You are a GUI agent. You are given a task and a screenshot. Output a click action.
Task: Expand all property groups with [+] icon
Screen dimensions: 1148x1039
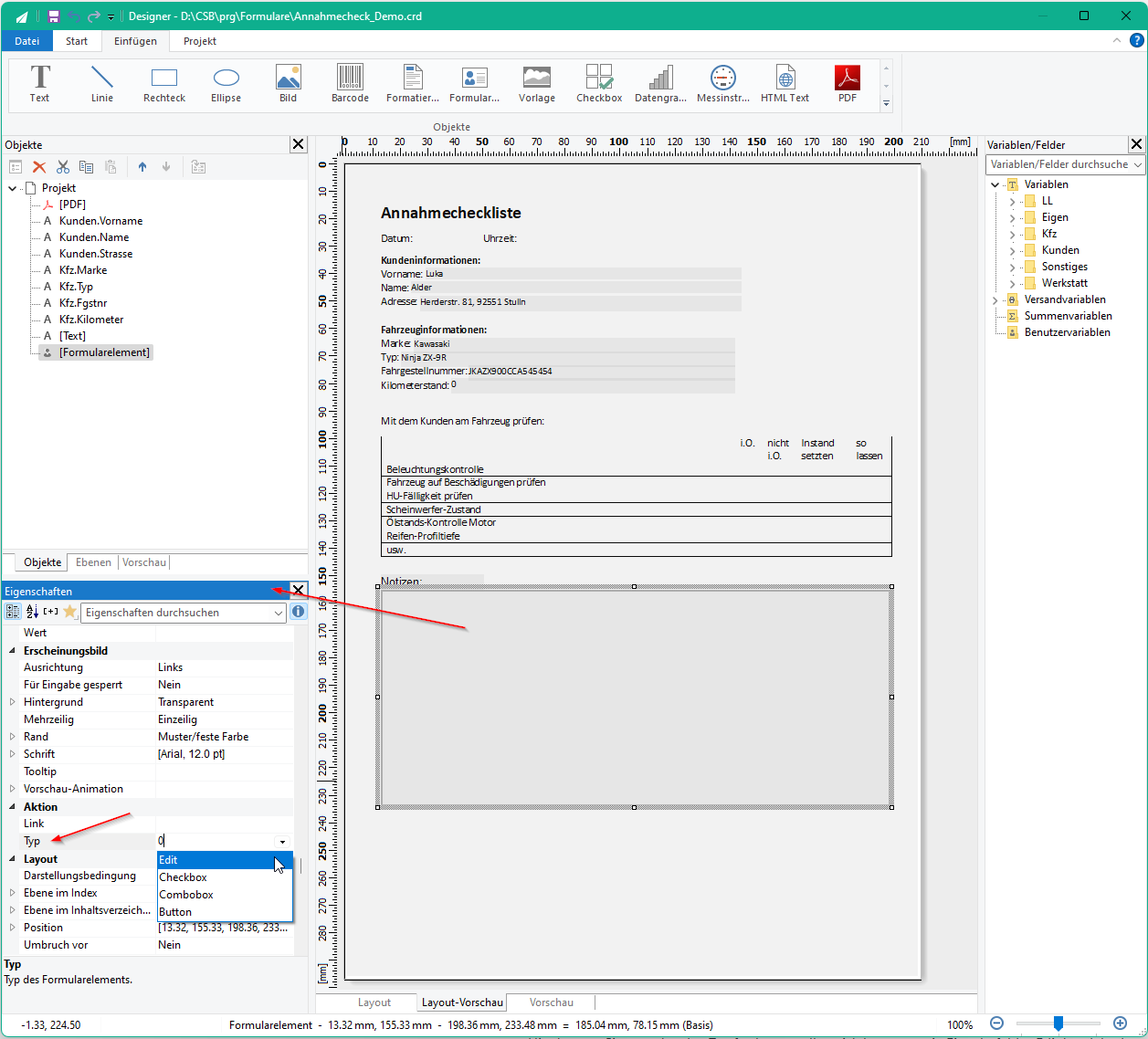(x=50, y=612)
